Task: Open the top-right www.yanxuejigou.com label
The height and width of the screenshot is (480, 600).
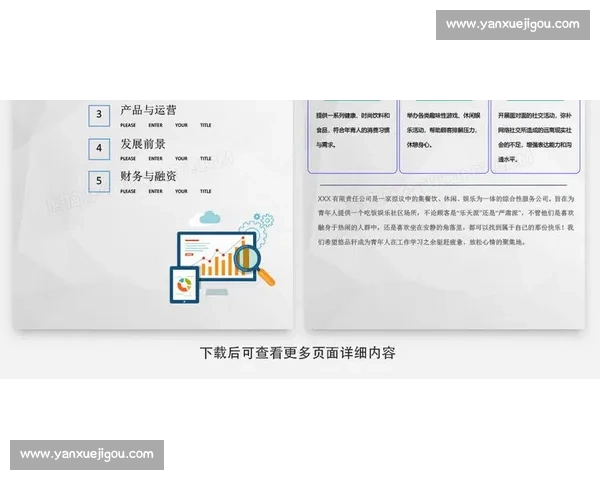Action: pyautogui.click(x=513, y=24)
